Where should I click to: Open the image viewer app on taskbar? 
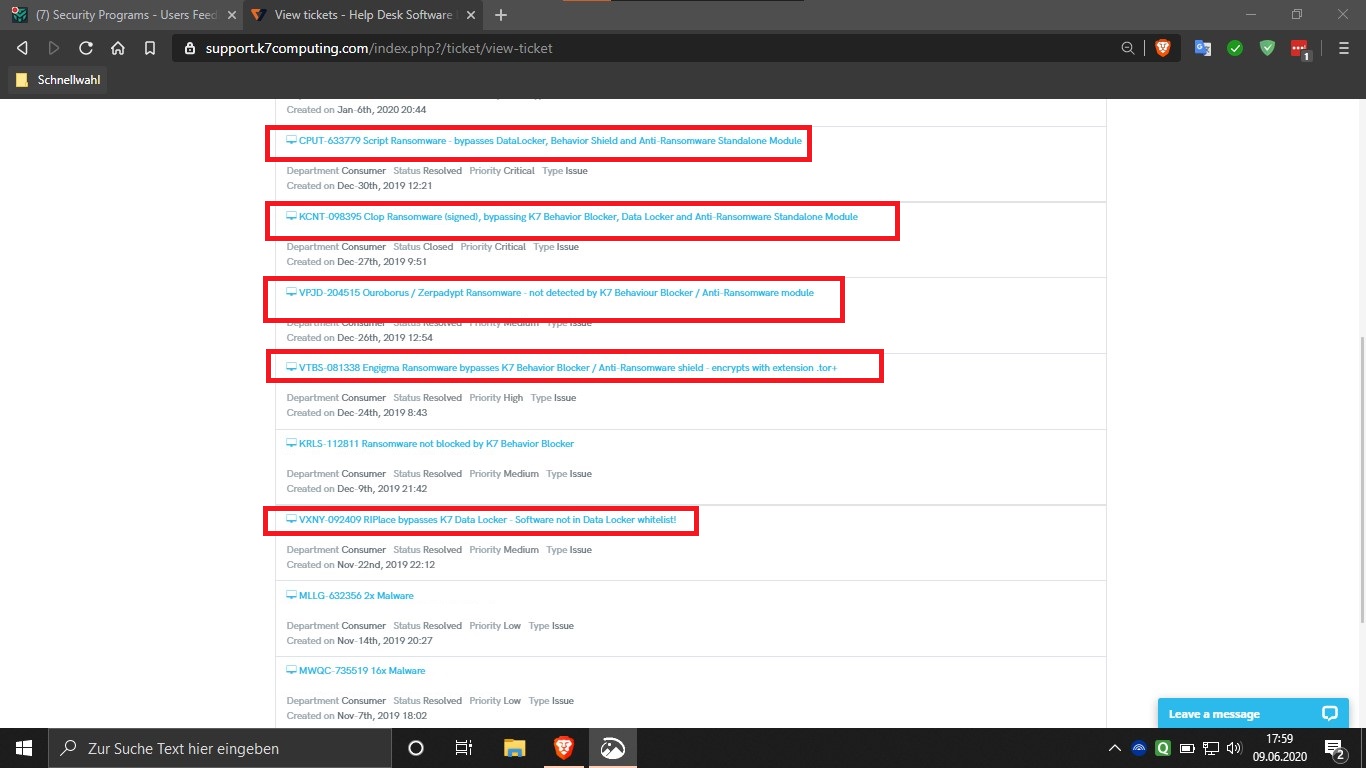(612, 748)
